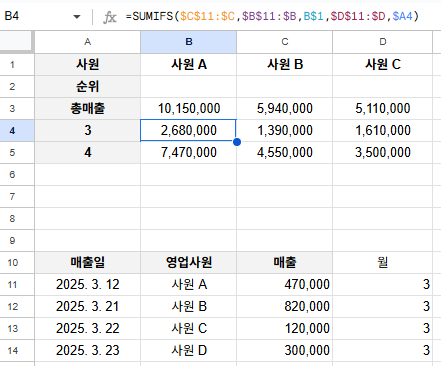Select the cell with 1,390,000
Image resolution: width=441 pixels, height=366 pixels.
coord(285,130)
